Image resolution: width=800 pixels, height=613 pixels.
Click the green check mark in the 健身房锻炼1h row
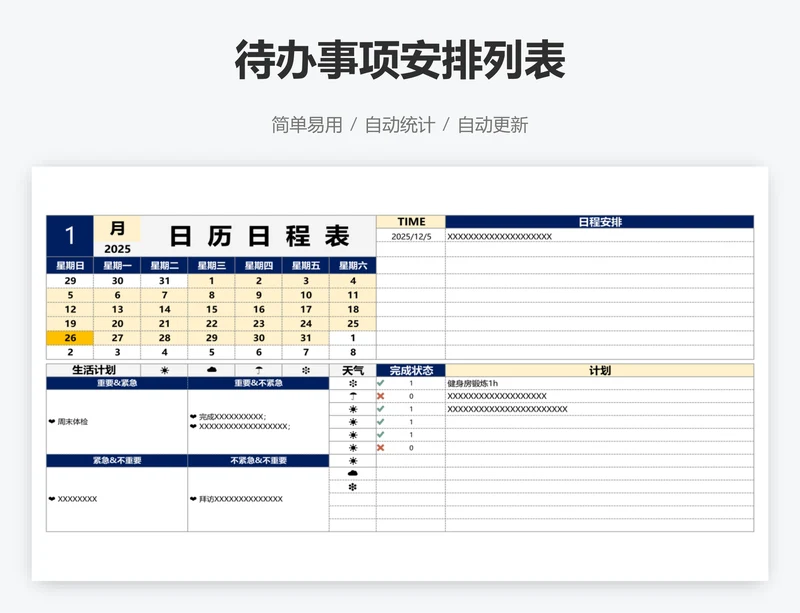pyautogui.click(x=381, y=383)
